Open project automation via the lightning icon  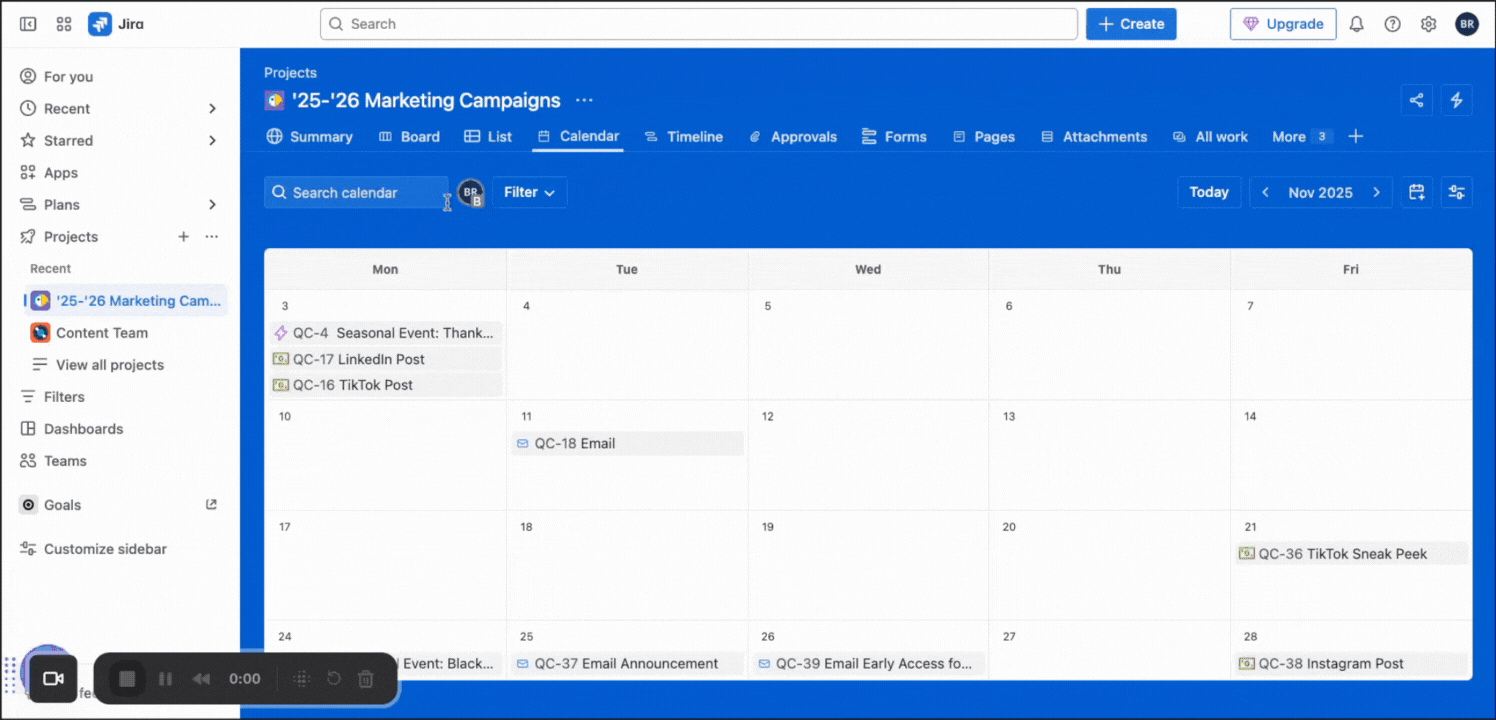click(1456, 100)
